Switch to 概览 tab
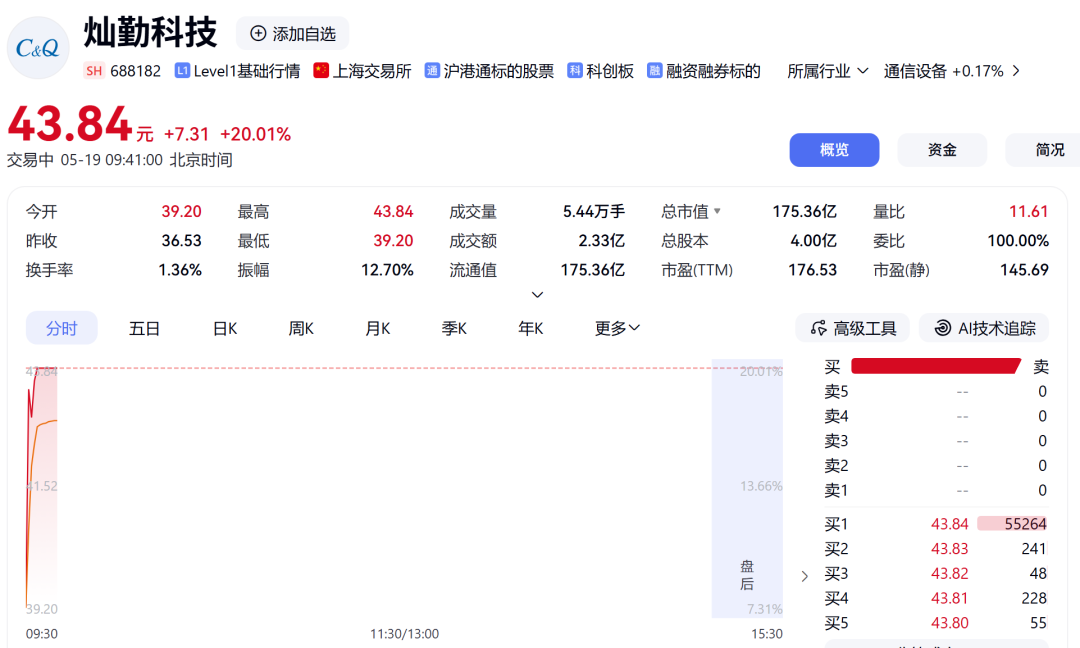The image size is (1080, 648). point(834,150)
